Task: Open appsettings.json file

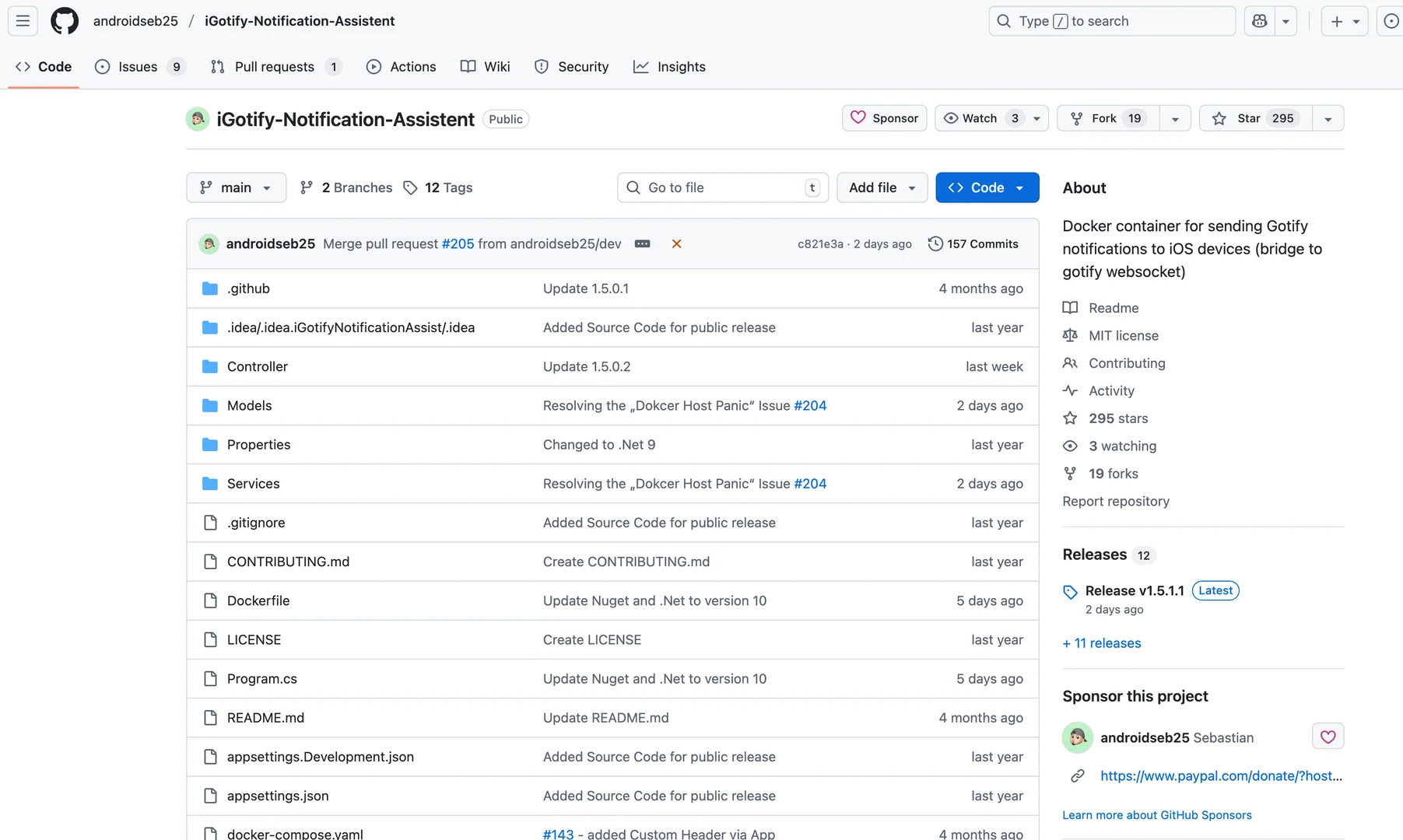Action: point(278,796)
